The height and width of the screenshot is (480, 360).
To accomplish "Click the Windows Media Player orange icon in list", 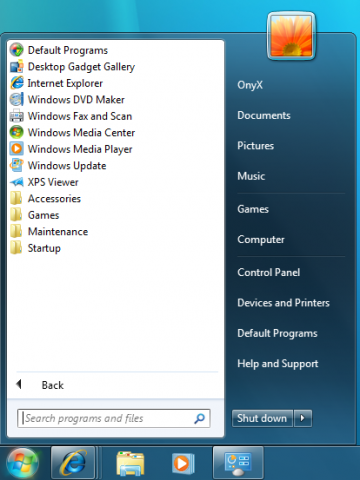I will point(16,149).
